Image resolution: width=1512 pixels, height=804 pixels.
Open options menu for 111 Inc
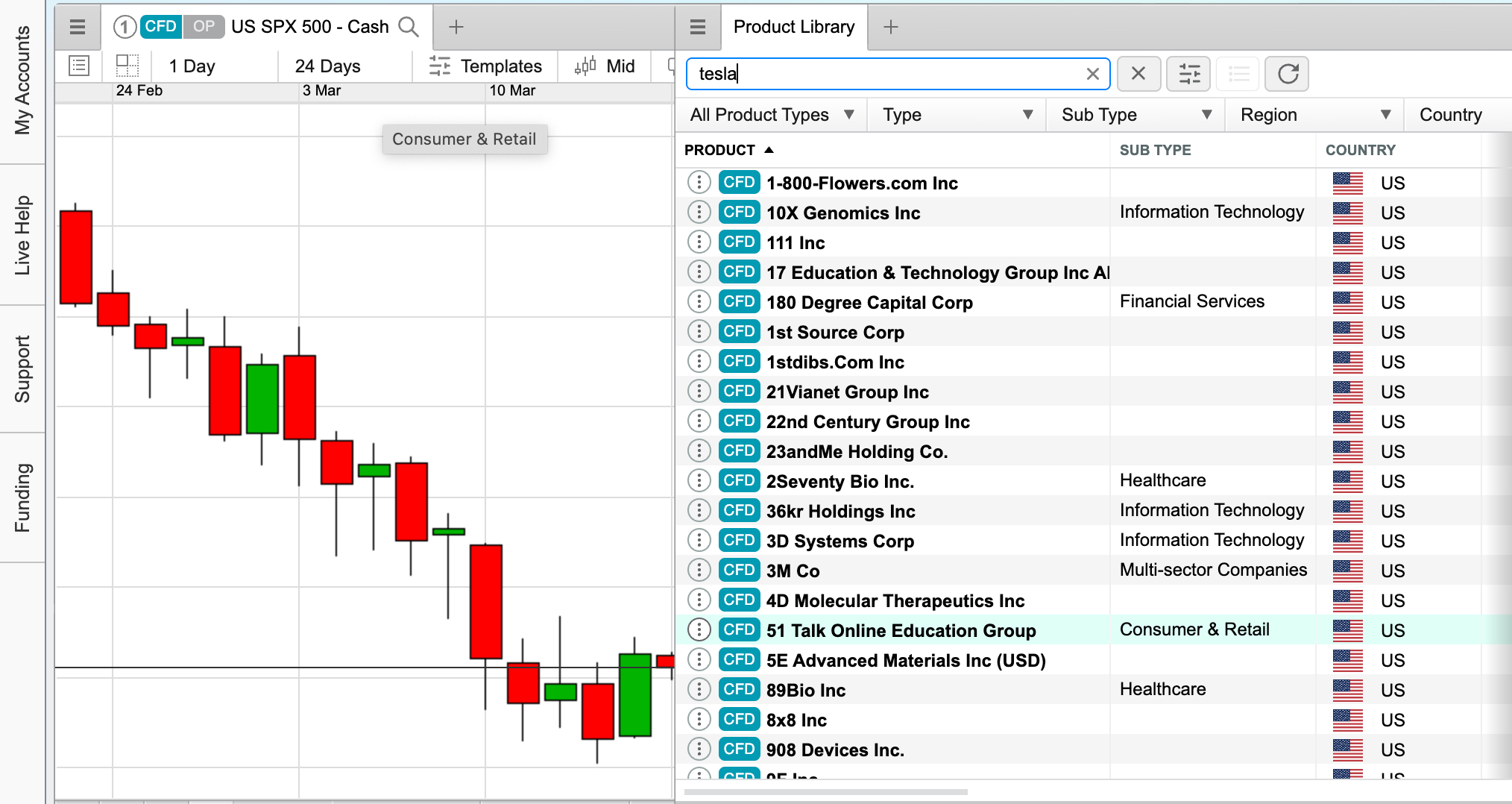[699, 242]
